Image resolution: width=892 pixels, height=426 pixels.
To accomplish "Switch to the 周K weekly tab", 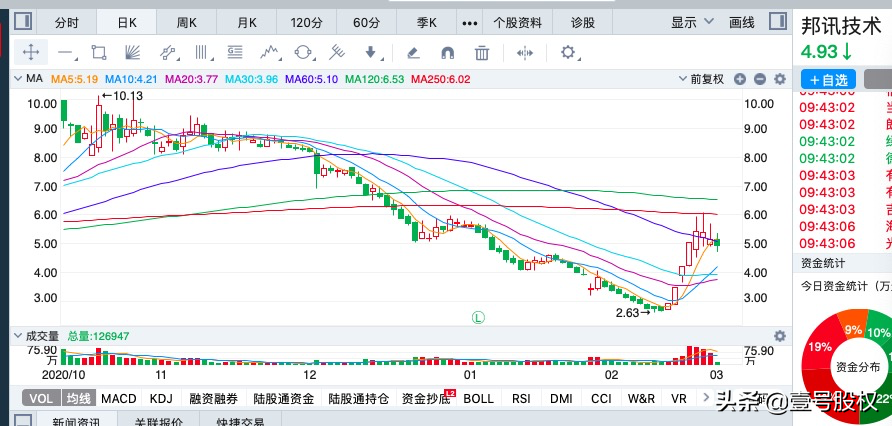I will click(187, 22).
